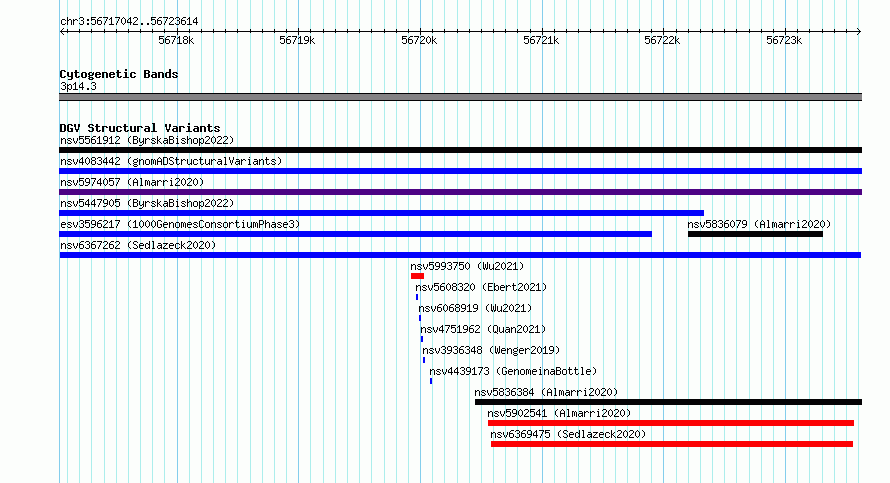Image resolution: width=890 pixels, height=483 pixels.
Task: Select the blue bar for nsv4083442
Action: [x=460, y=171]
